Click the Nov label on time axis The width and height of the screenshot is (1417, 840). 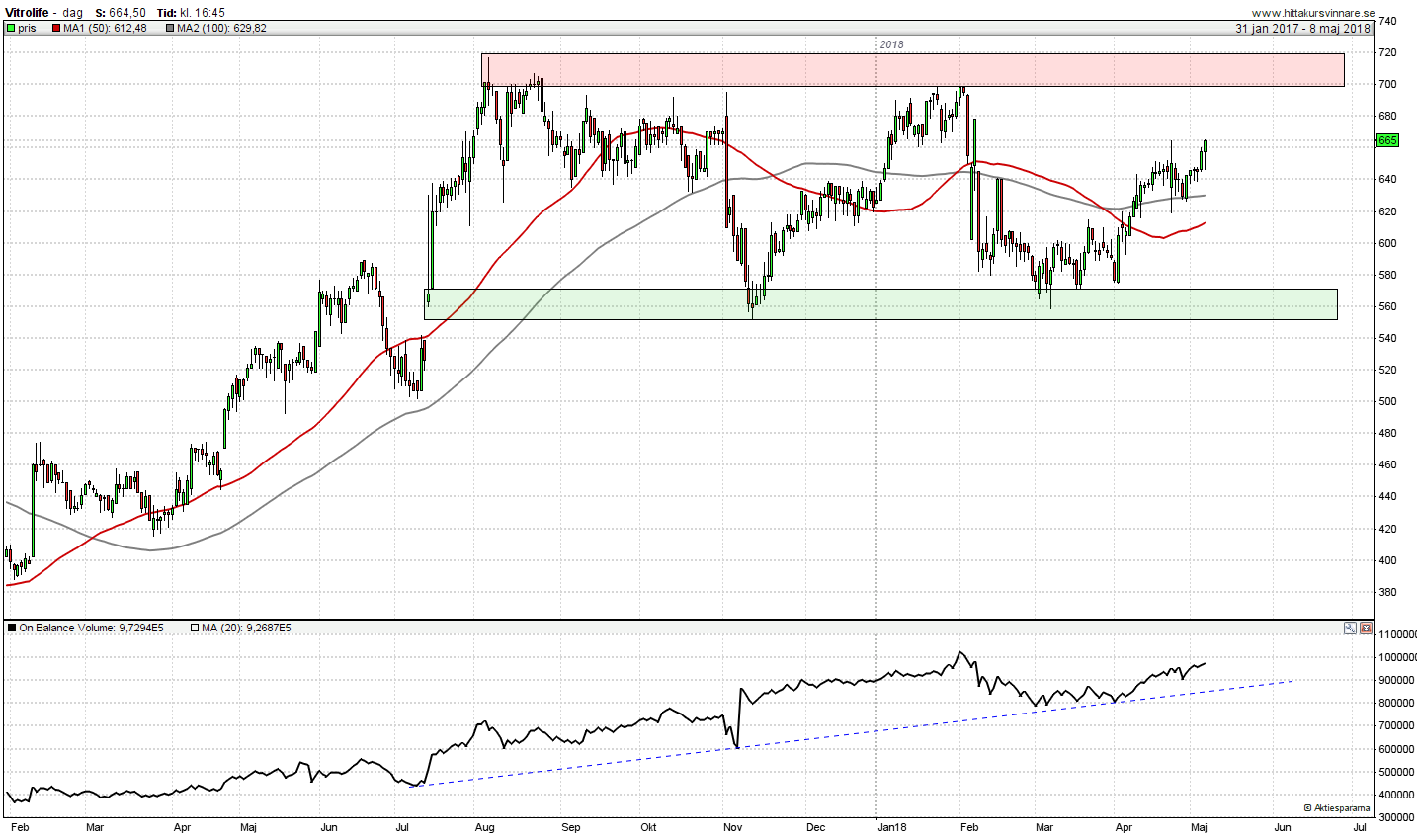point(732,827)
